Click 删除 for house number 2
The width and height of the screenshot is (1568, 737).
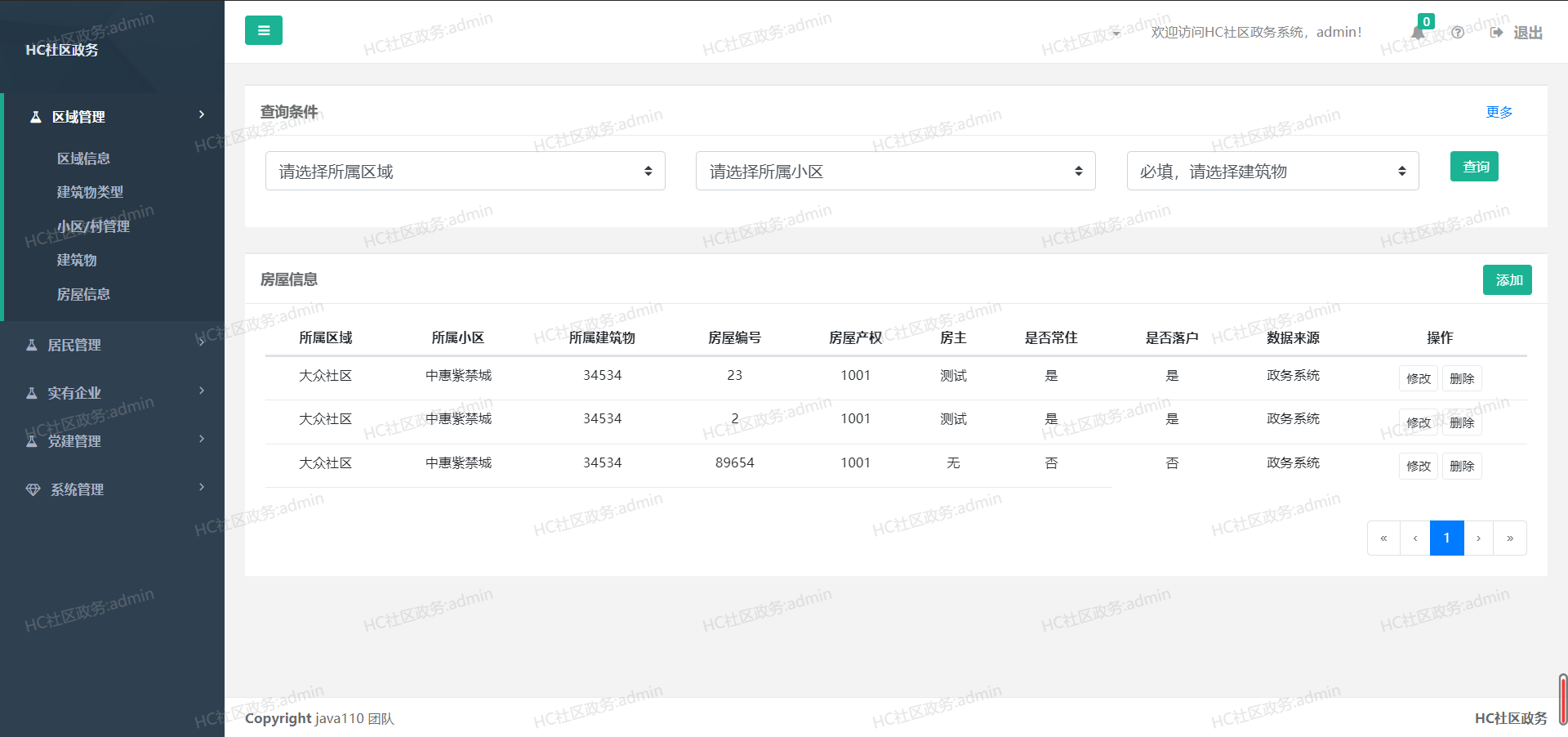(1462, 422)
